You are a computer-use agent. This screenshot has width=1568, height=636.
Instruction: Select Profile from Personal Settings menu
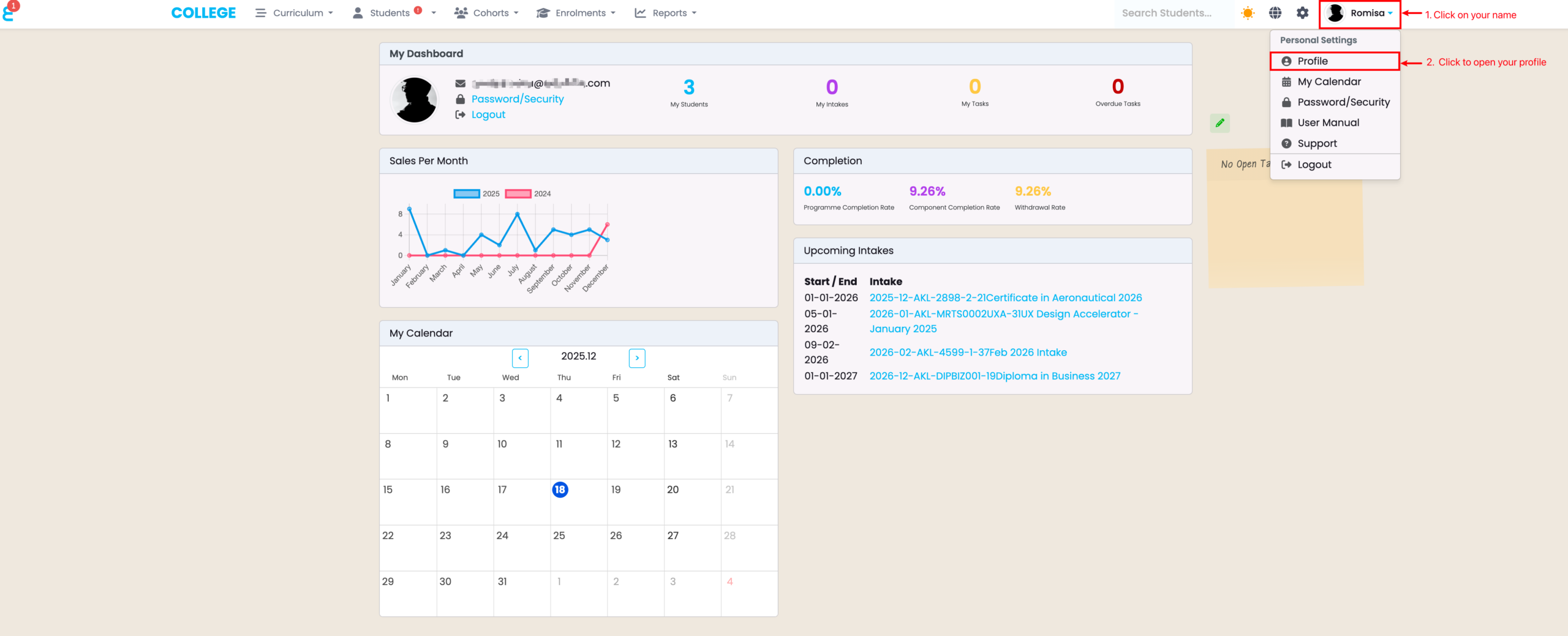[1313, 61]
